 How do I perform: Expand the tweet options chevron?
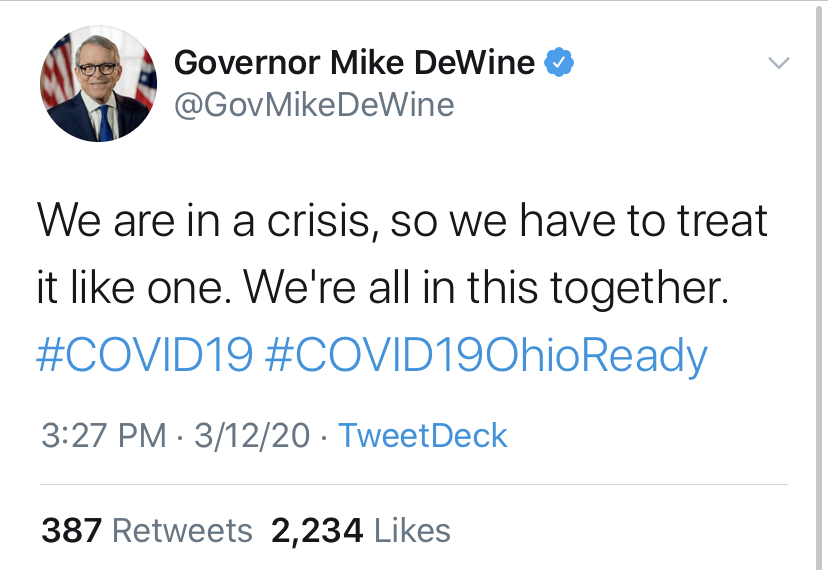pos(778,63)
